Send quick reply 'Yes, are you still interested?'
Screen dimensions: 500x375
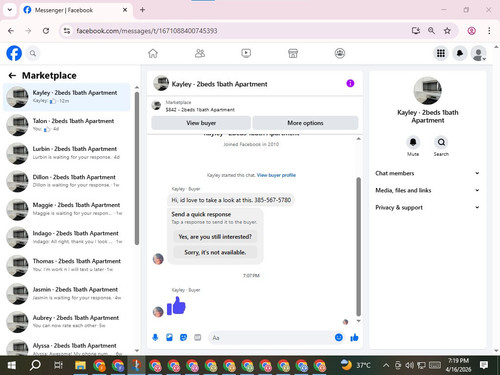point(215,237)
